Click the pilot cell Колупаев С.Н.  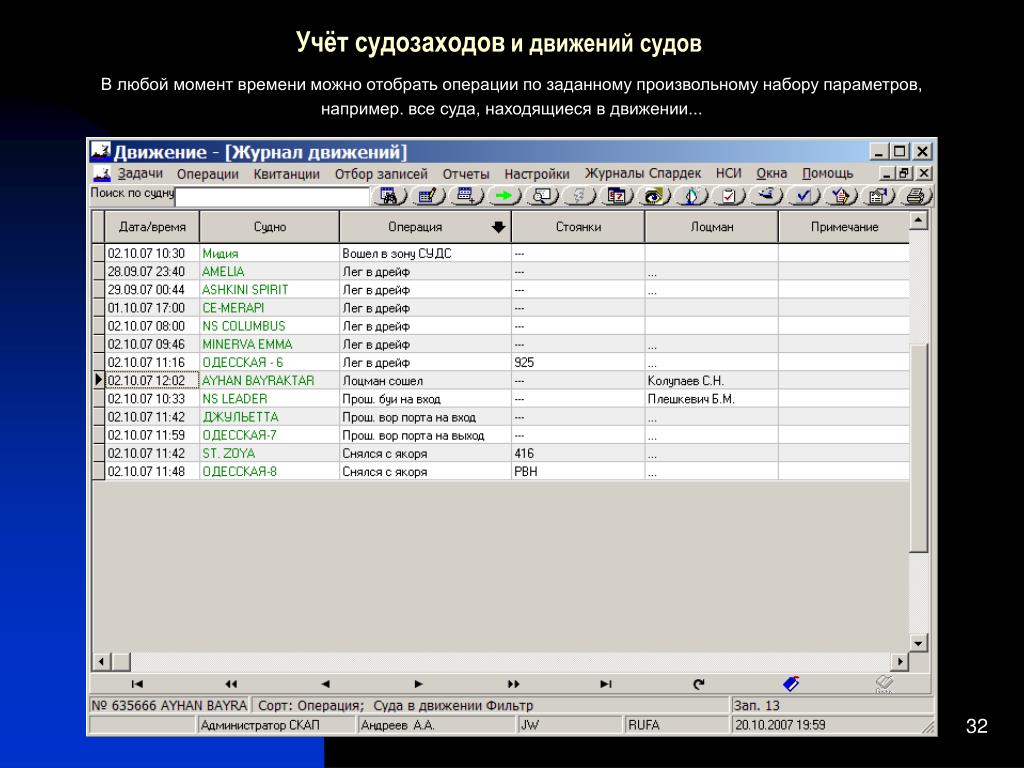point(711,381)
